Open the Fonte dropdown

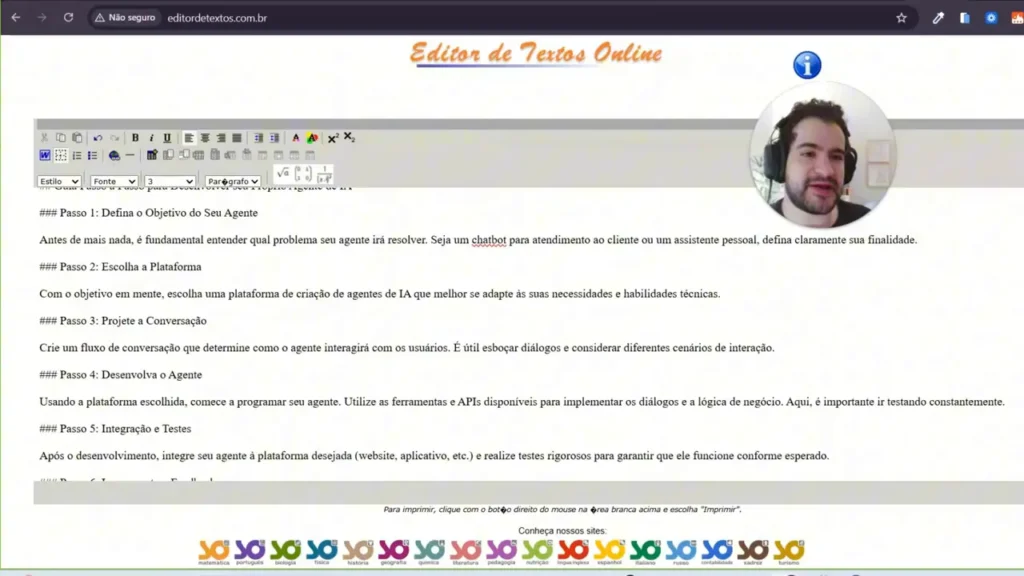coord(113,181)
